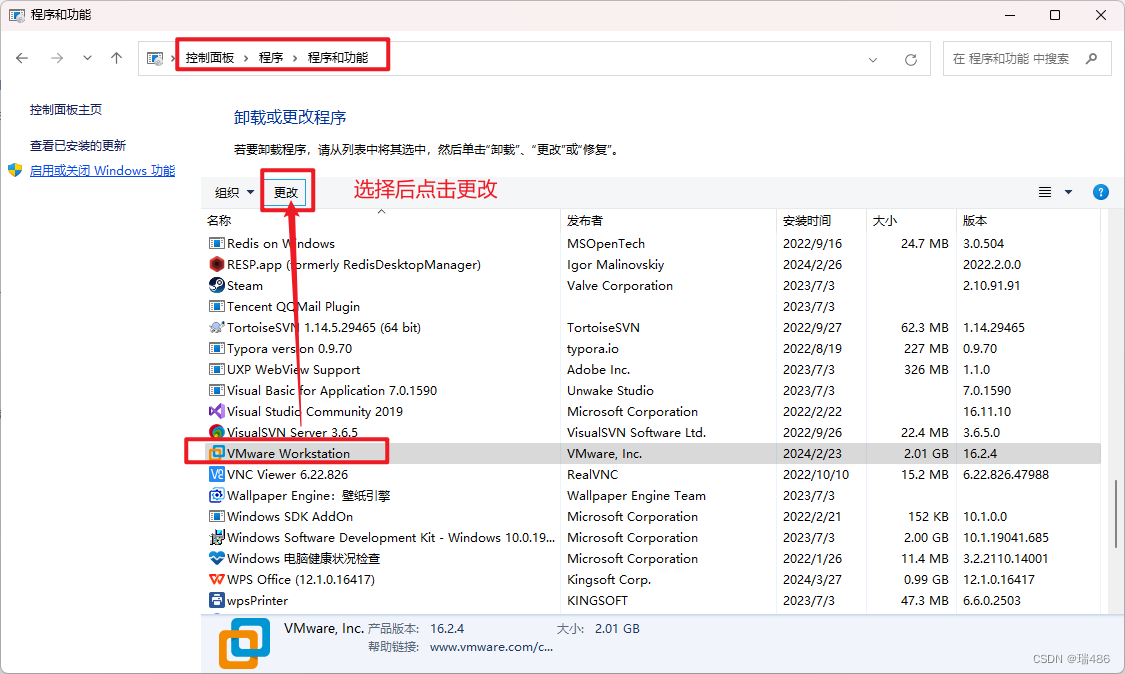
Task: Click the window title bar icon
Action: pos(17,15)
